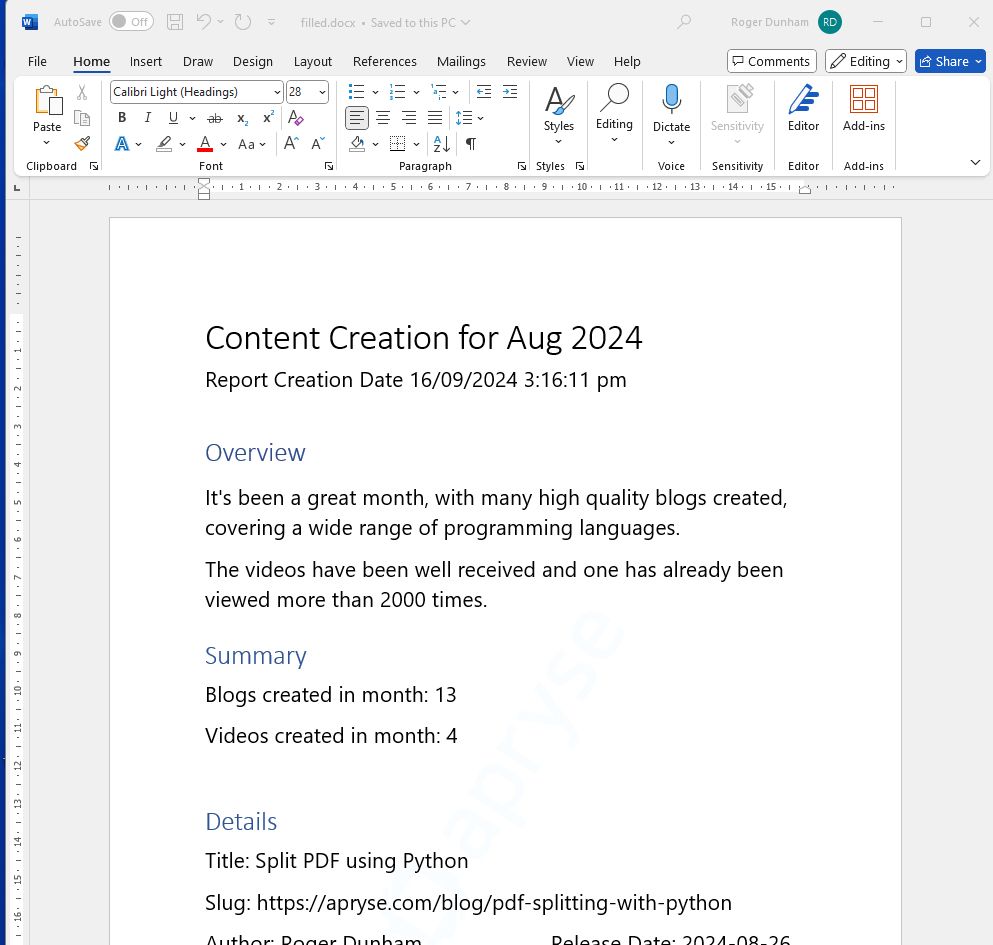The image size is (993, 945).
Task: Increase paragraph indent
Action: click(x=510, y=92)
